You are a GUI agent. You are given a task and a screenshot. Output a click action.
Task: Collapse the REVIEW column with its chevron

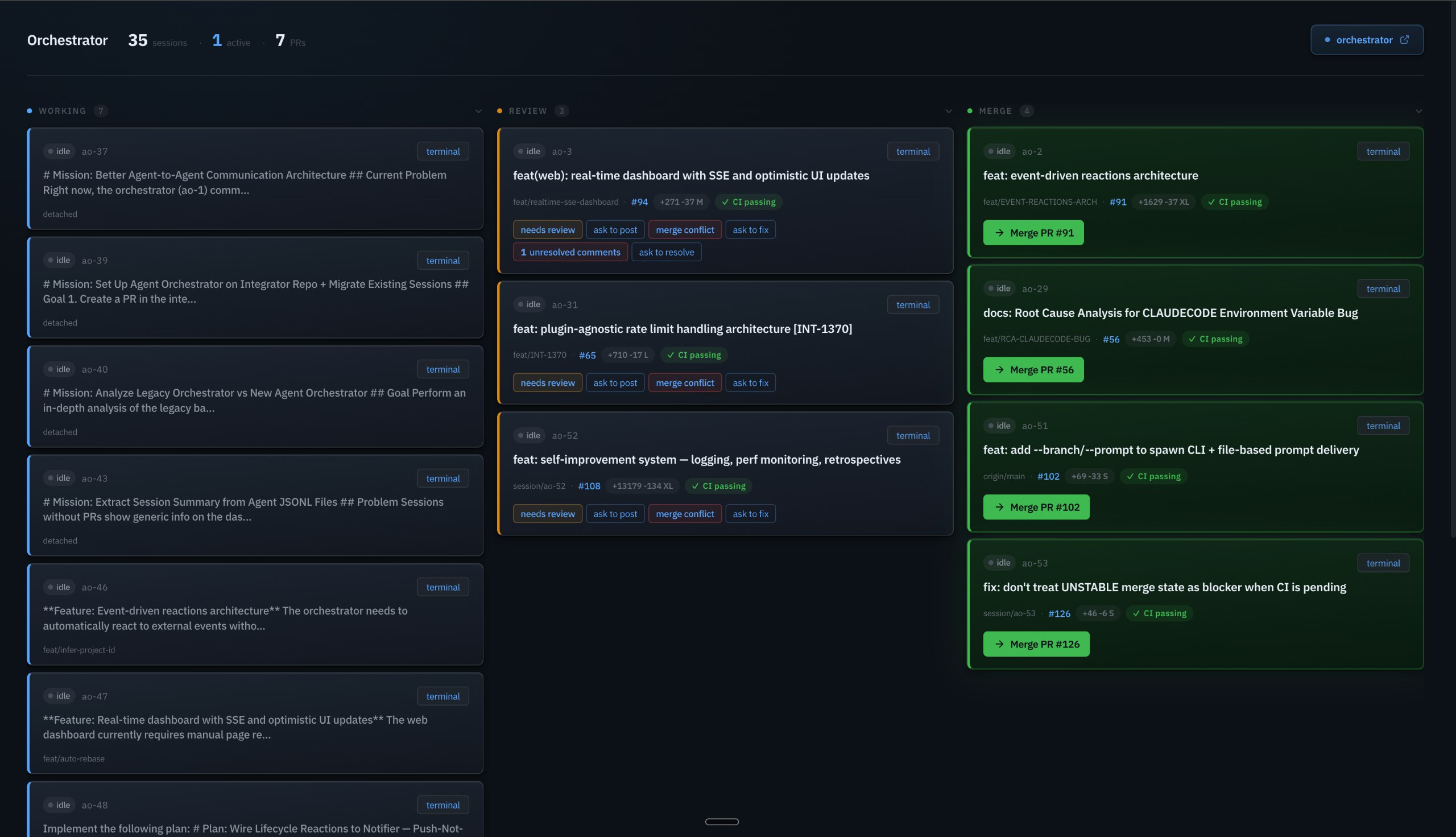pyautogui.click(x=948, y=110)
